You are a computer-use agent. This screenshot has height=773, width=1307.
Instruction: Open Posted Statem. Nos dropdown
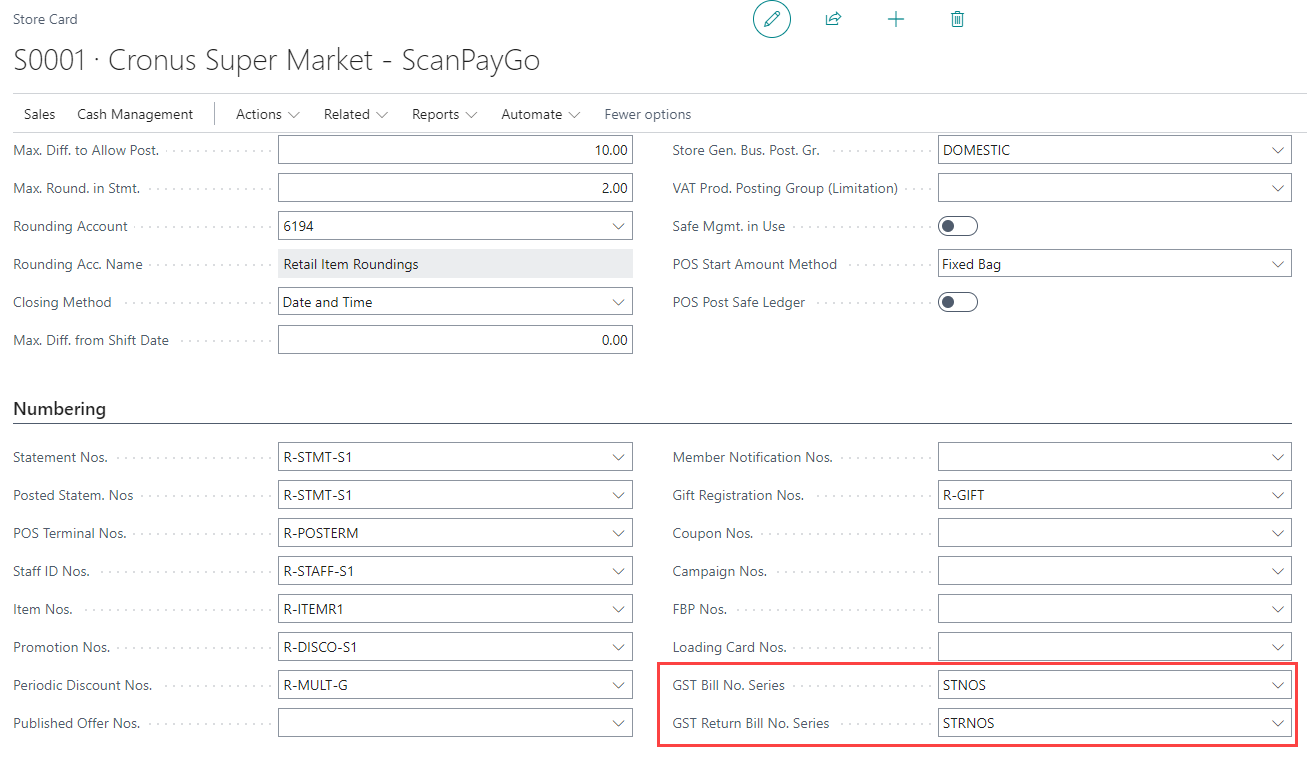(x=618, y=495)
